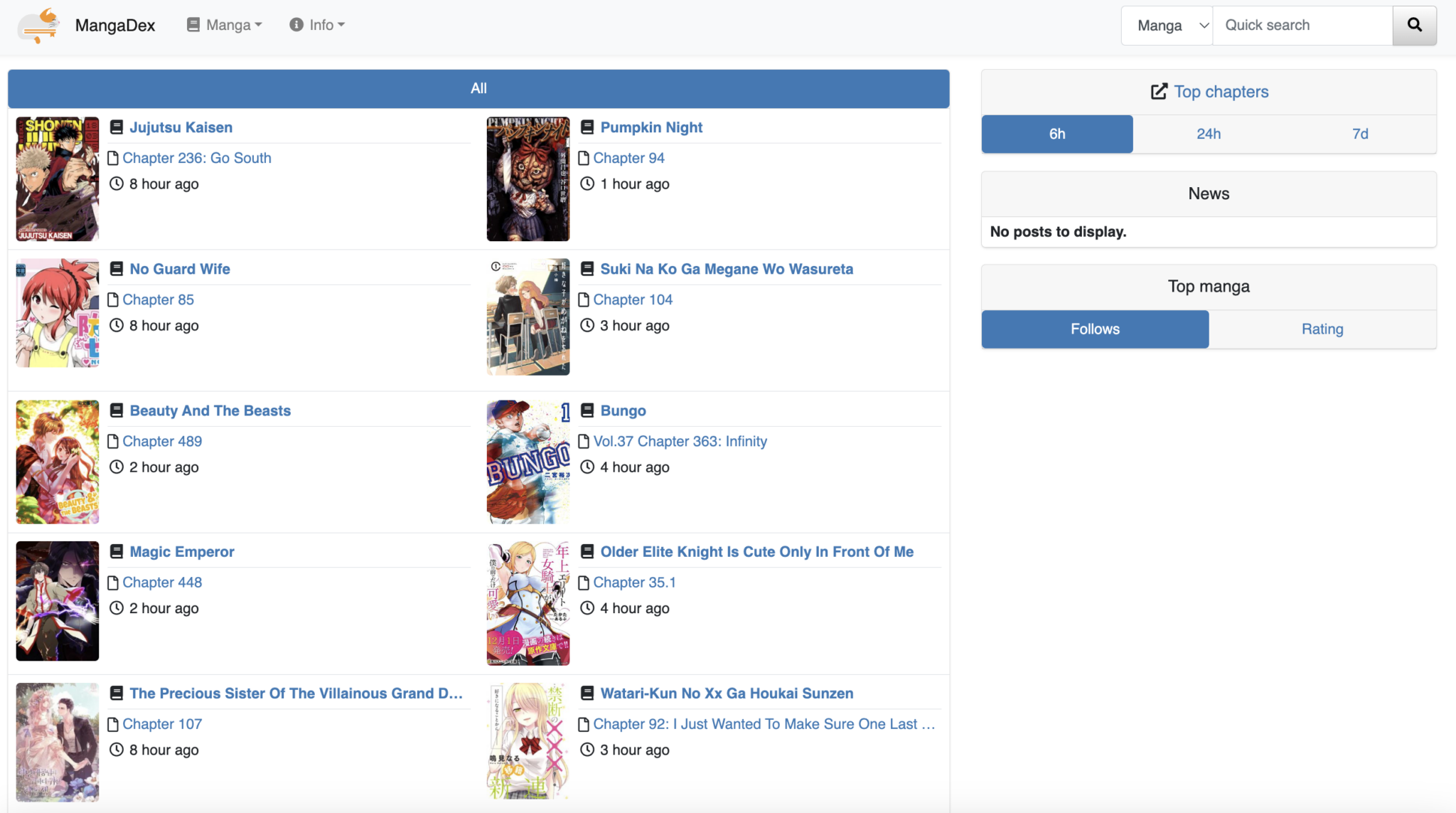Click clock icon of Pumpkin Night's 1 hour ago
The image size is (1456, 813).
(x=587, y=184)
